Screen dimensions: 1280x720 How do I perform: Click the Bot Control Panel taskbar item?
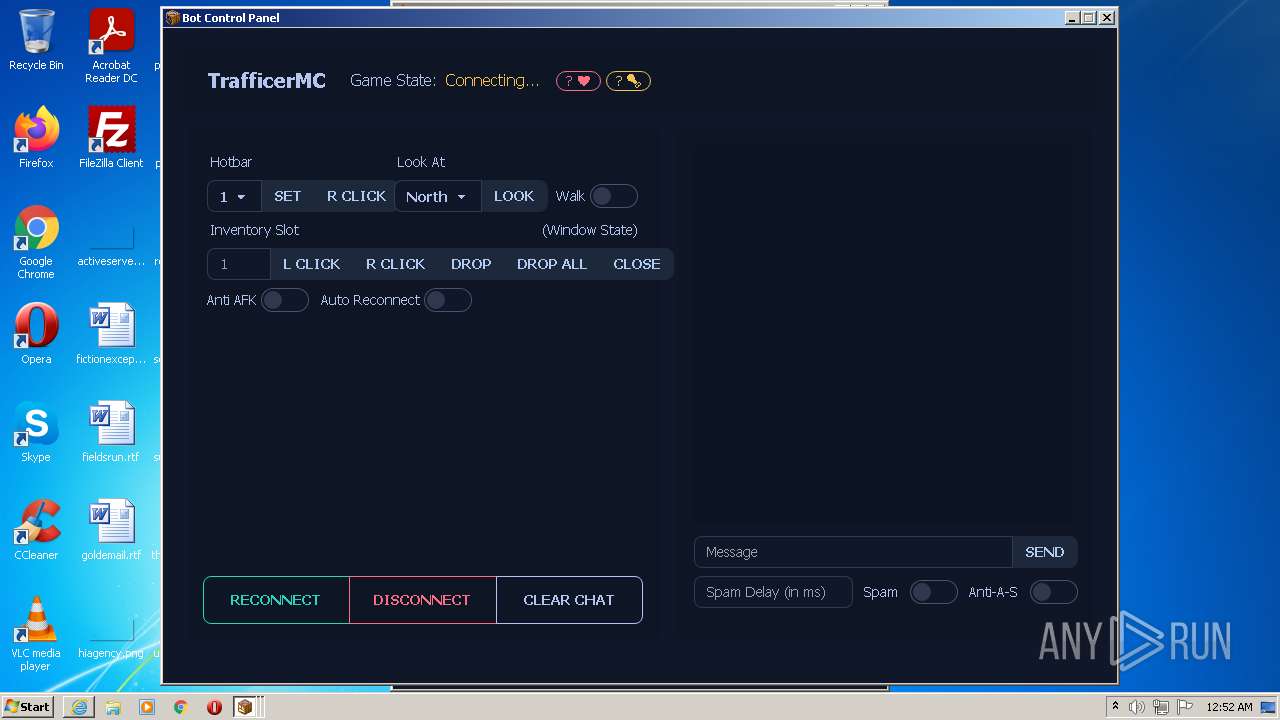click(x=248, y=707)
